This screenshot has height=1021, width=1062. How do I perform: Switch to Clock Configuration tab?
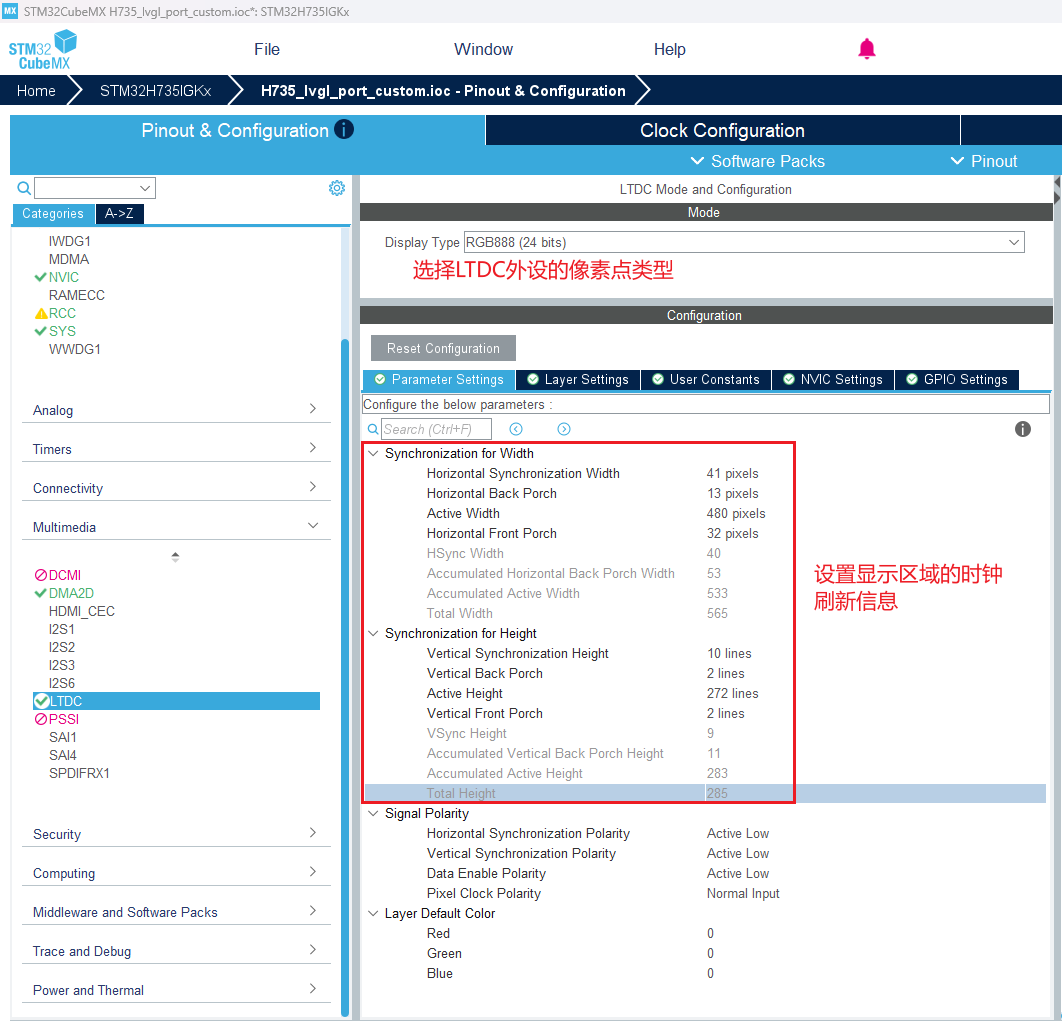pos(722,130)
